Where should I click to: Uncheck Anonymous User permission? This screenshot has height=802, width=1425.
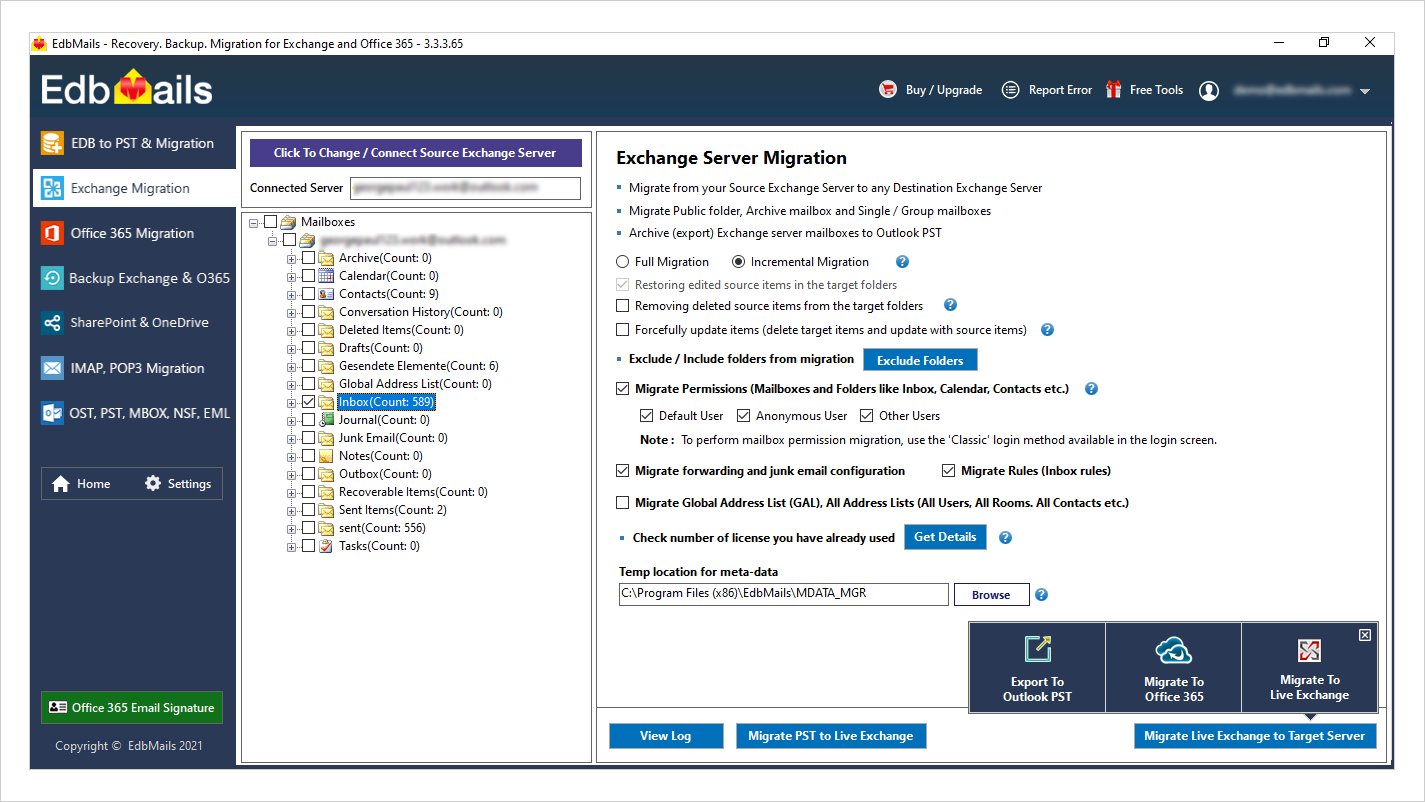pos(743,416)
